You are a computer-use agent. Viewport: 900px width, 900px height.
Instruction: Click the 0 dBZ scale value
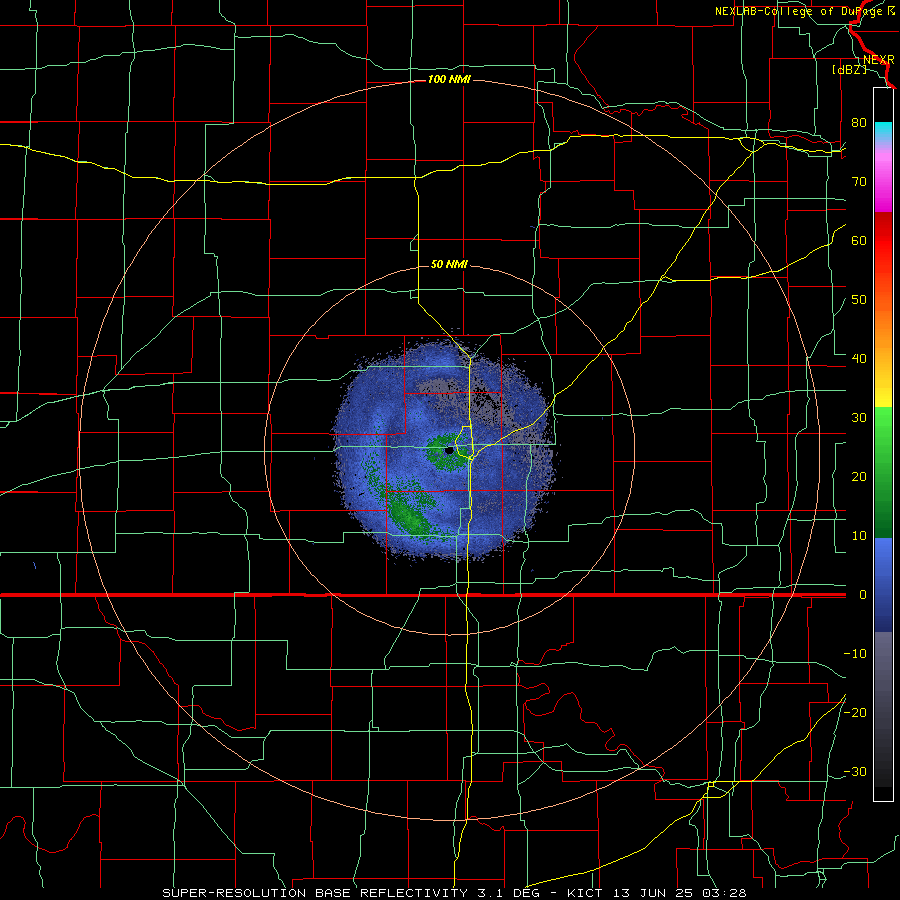click(863, 595)
